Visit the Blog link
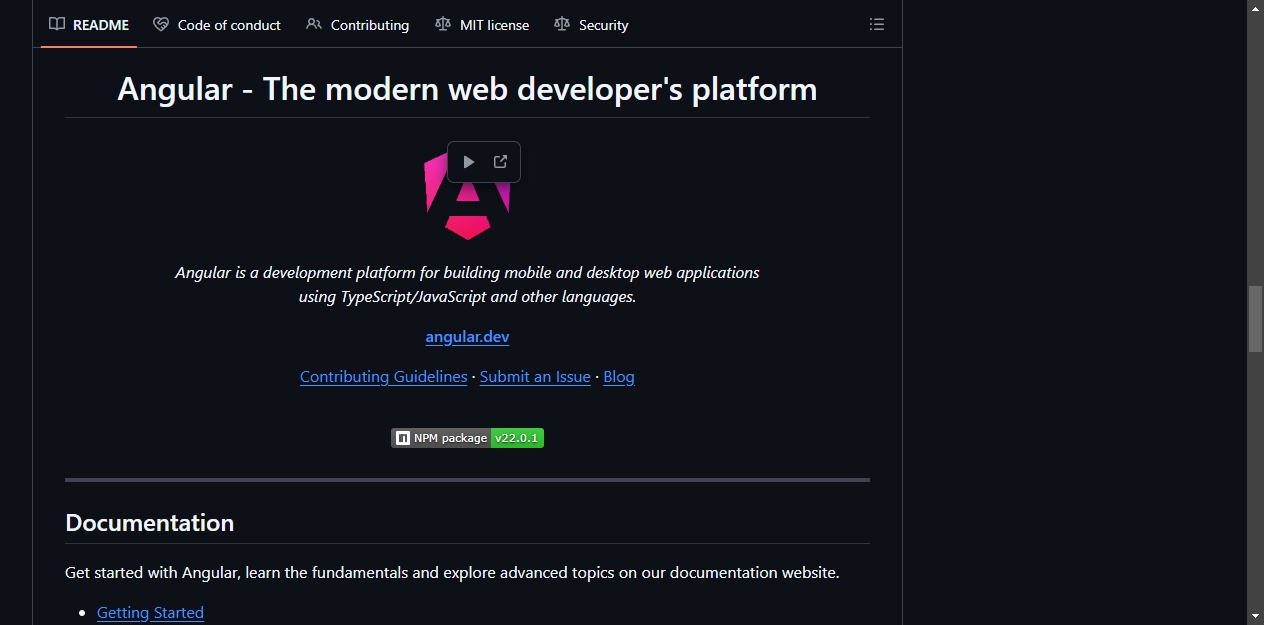 pos(619,377)
